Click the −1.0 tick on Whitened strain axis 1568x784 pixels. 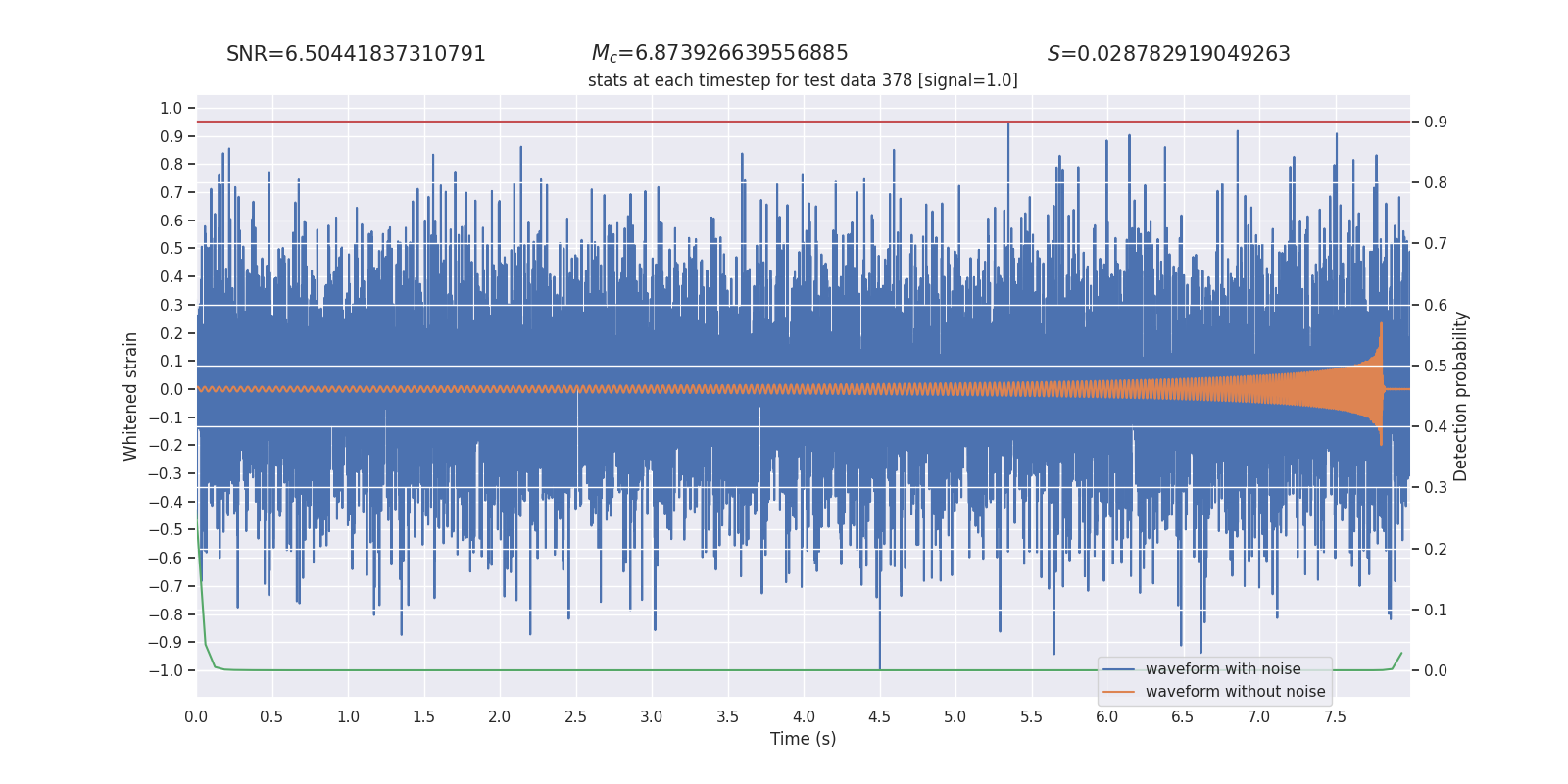(166, 670)
